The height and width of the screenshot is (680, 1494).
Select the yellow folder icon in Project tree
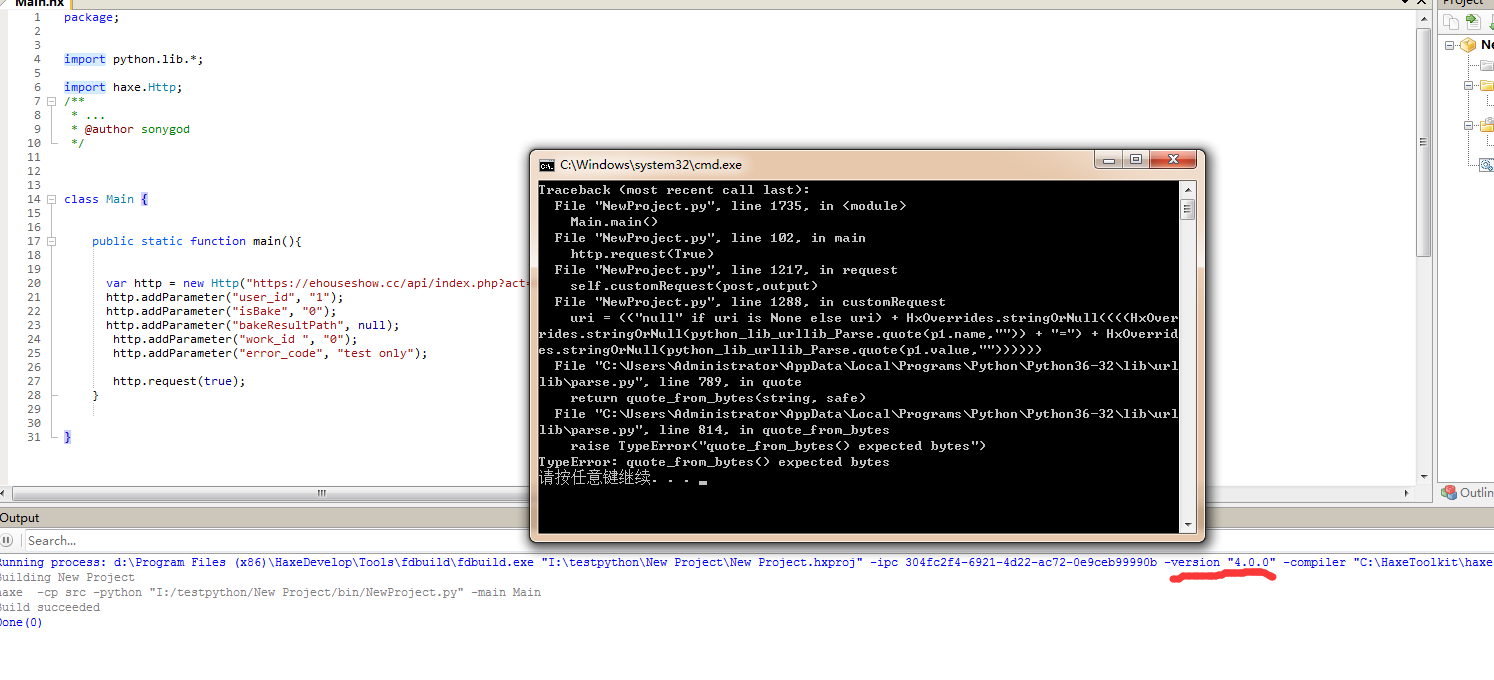point(1484,86)
